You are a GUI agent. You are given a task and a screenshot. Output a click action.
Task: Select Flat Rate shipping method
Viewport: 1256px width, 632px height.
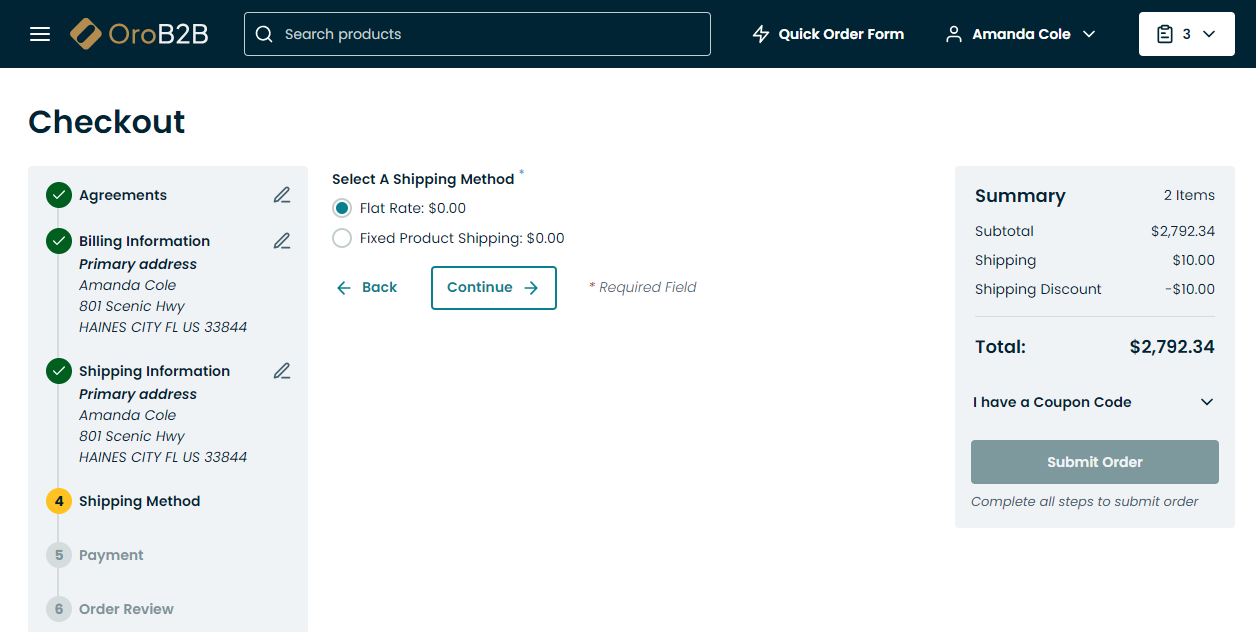(342, 208)
